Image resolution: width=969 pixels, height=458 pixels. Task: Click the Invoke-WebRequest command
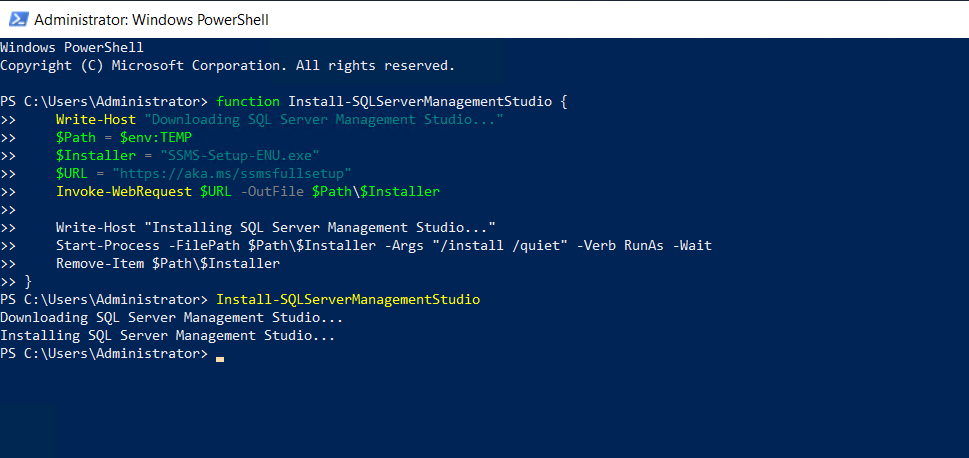coord(124,191)
